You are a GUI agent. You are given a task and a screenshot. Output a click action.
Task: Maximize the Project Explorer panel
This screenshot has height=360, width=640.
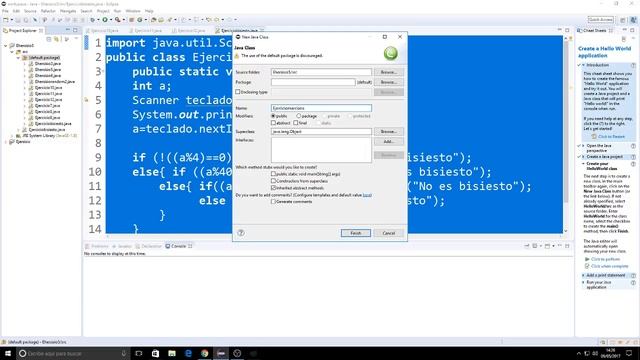(75, 30)
